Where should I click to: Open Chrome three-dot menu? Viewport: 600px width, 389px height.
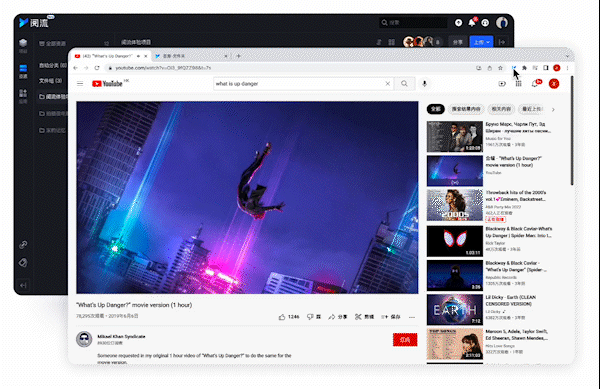coord(567,68)
